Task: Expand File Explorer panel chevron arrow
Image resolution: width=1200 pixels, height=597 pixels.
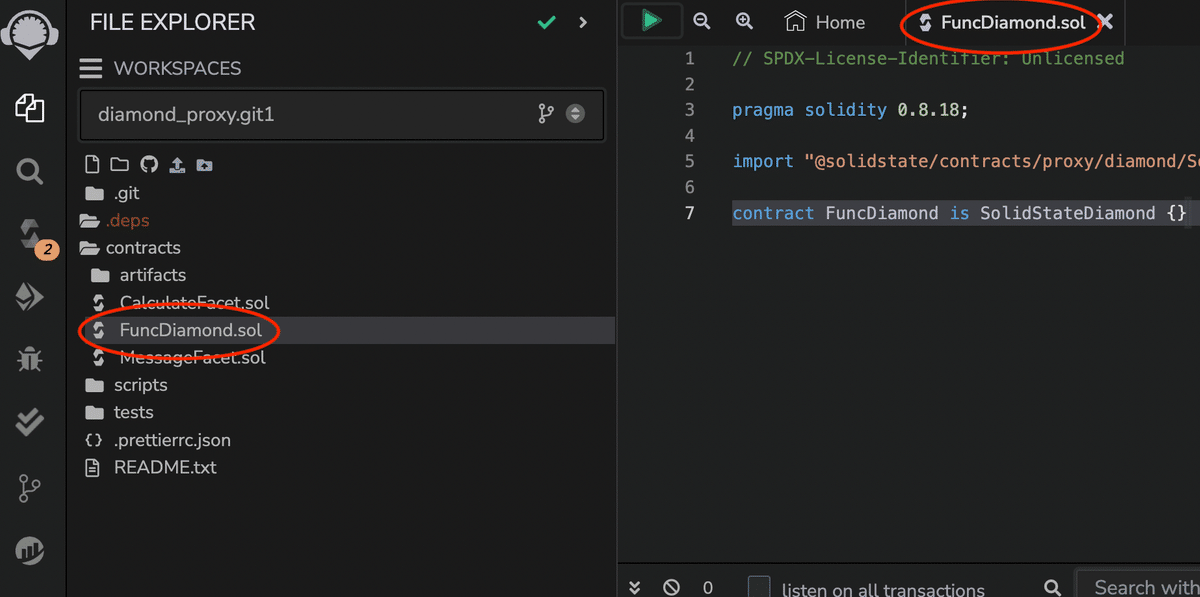Action: (x=583, y=22)
